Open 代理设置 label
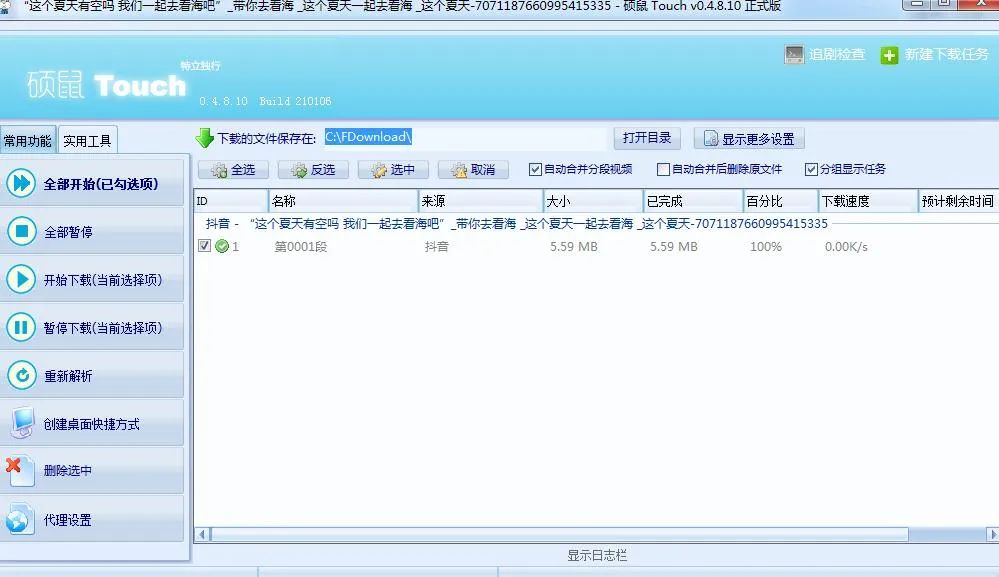The width and height of the screenshot is (999, 577). tap(68, 520)
